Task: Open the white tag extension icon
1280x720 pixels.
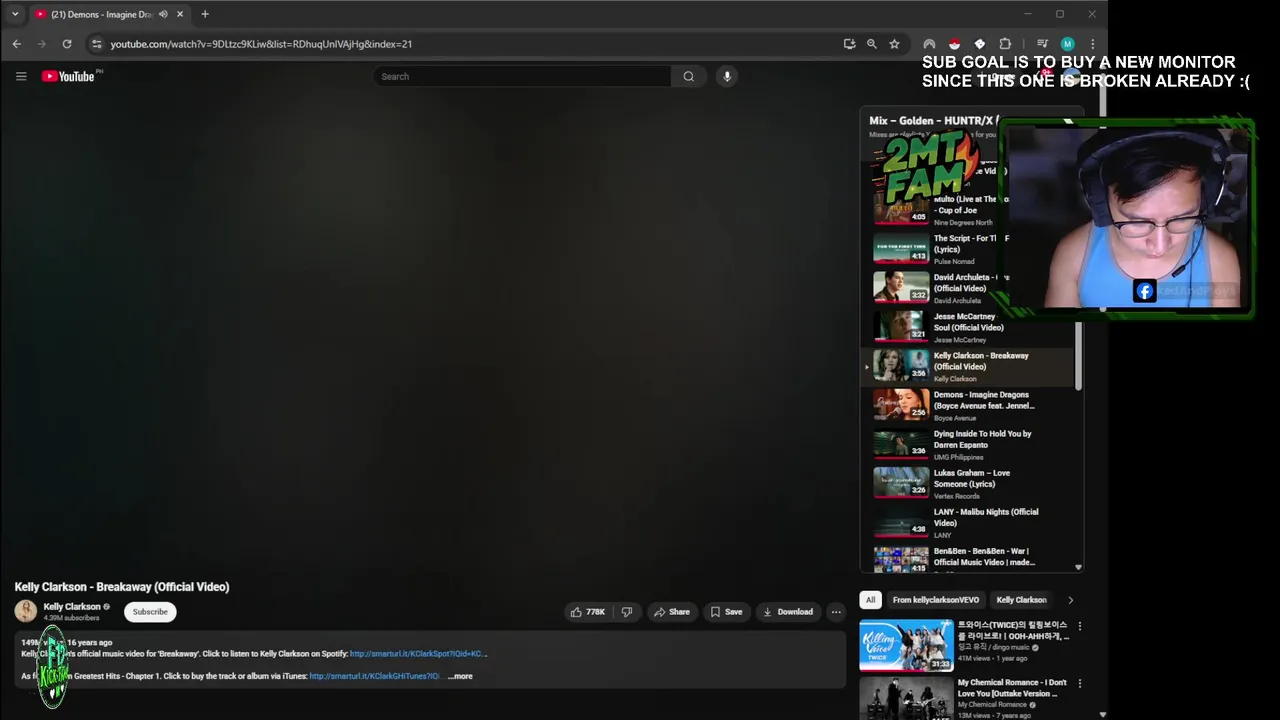Action: [979, 44]
